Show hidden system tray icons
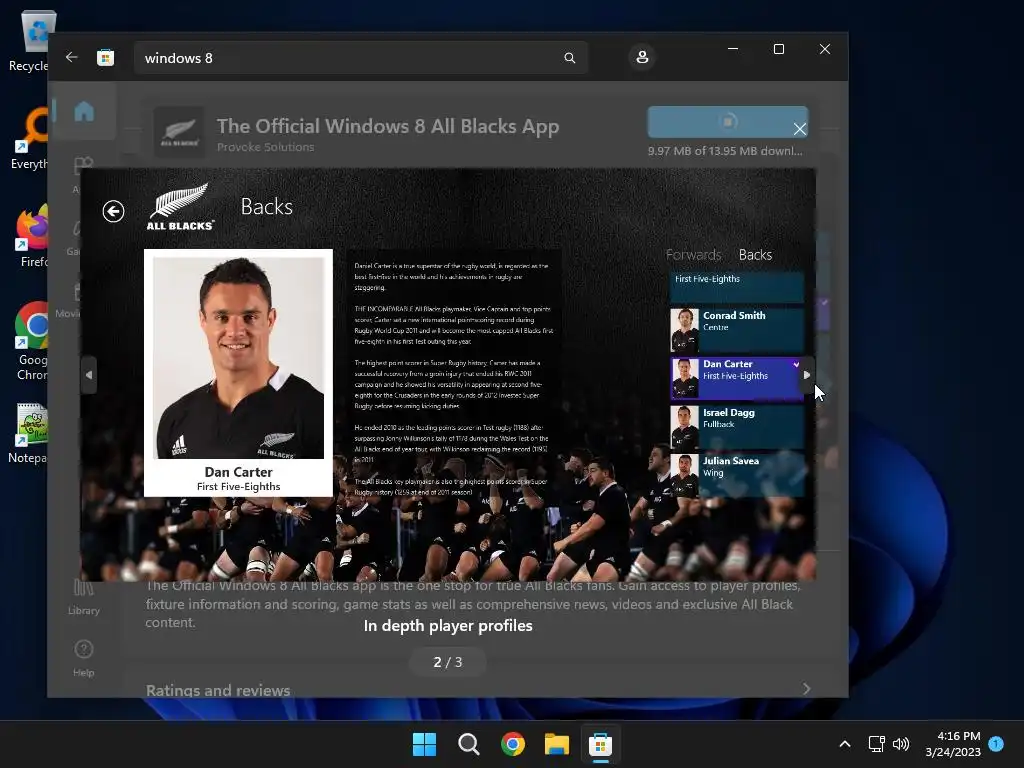This screenshot has height=768, width=1024. click(844, 744)
